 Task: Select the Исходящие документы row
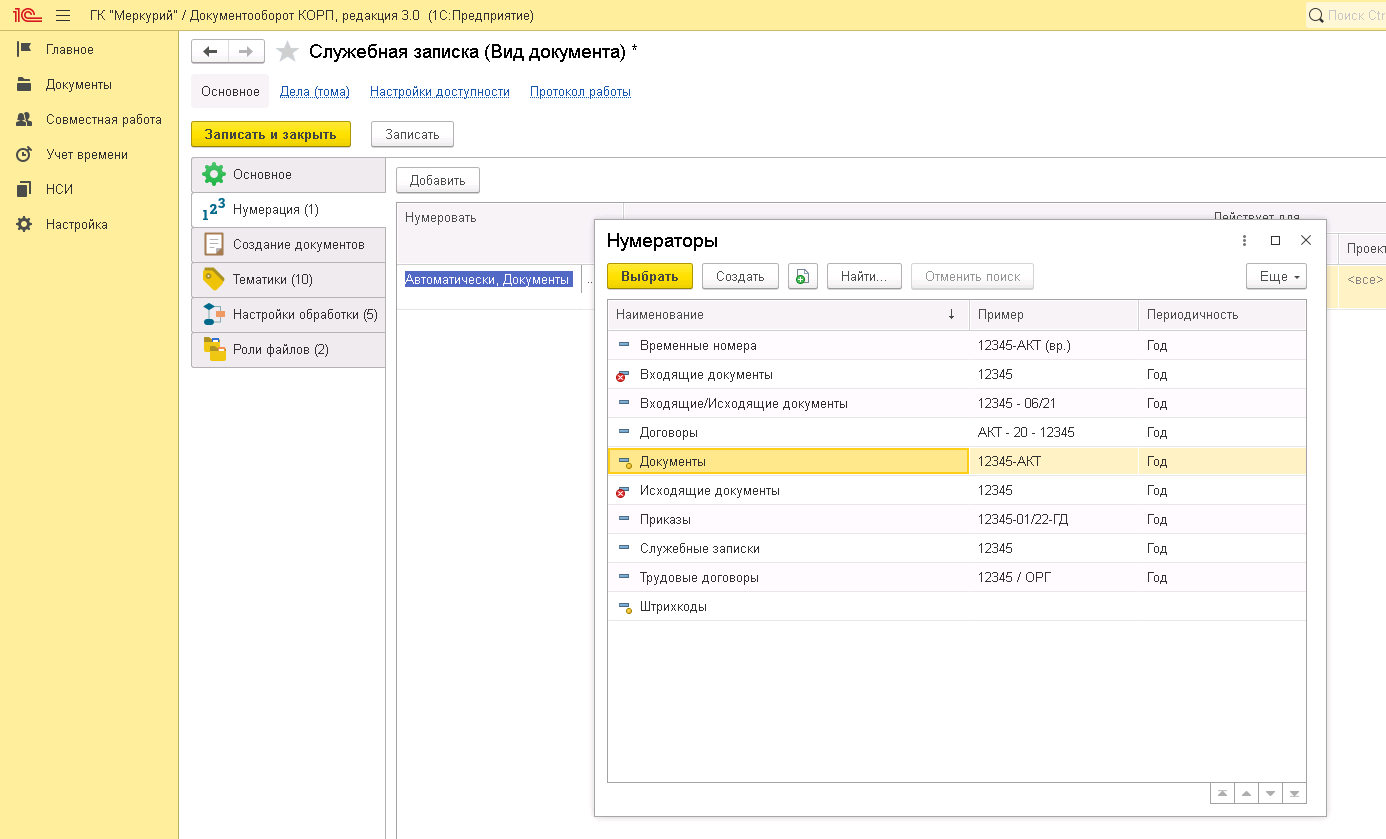pyautogui.click(x=957, y=491)
